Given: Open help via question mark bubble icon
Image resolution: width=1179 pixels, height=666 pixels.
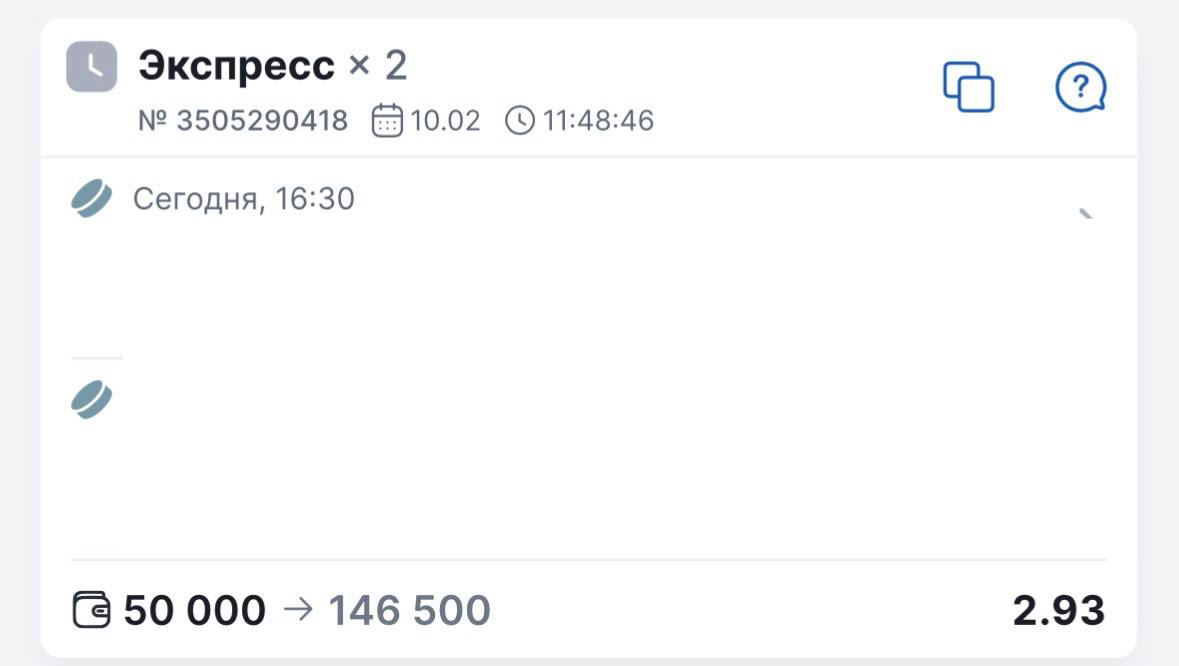Looking at the screenshot, I should pos(1080,88).
